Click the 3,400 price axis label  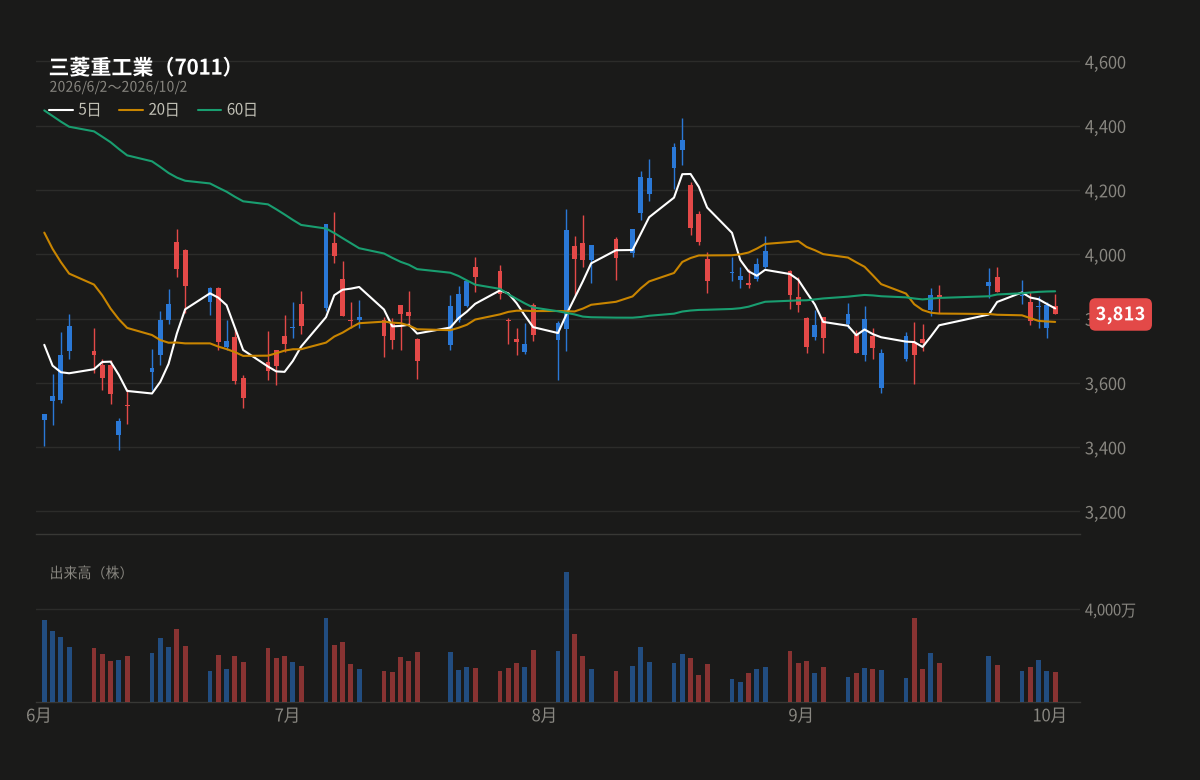coord(1105,448)
